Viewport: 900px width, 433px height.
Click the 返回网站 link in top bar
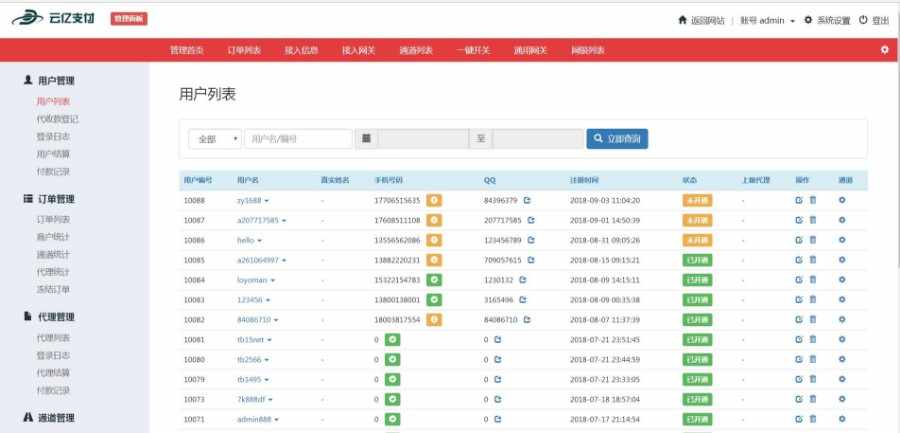point(701,20)
